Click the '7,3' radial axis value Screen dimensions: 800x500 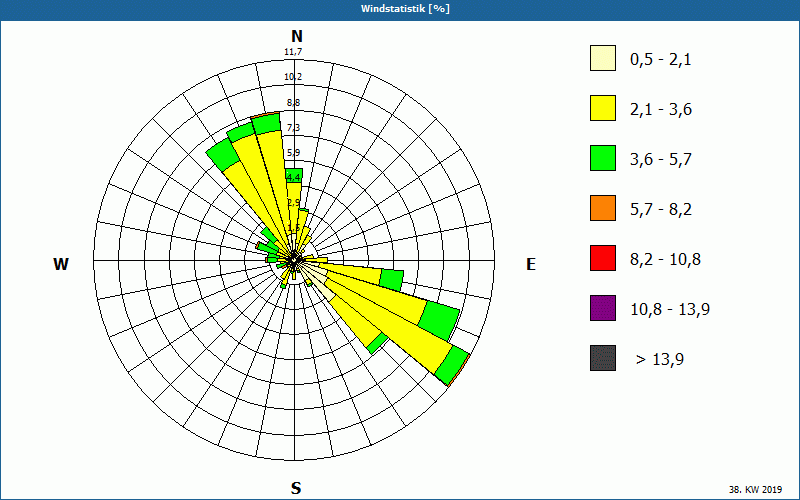pyautogui.click(x=293, y=128)
